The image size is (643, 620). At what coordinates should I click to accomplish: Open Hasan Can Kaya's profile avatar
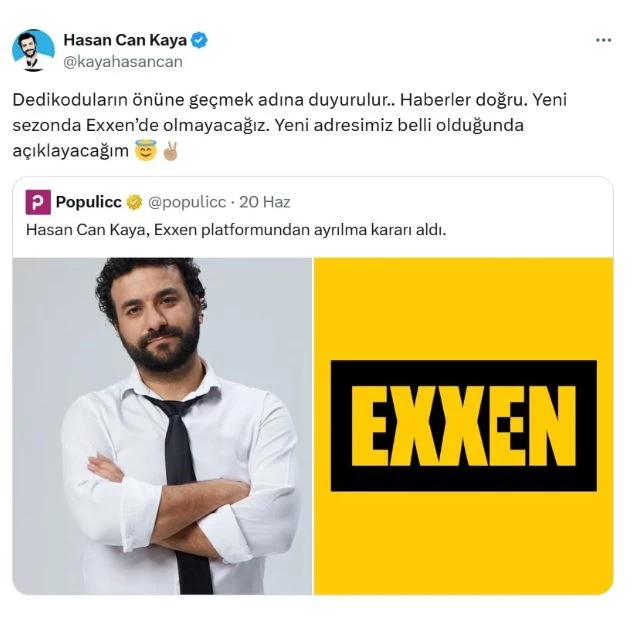point(33,51)
